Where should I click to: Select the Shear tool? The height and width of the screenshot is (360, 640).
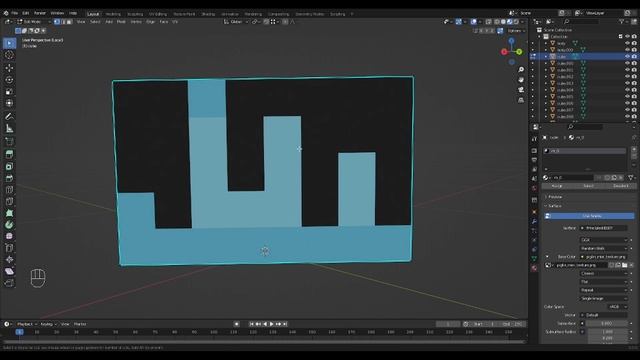tap(9, 271)
